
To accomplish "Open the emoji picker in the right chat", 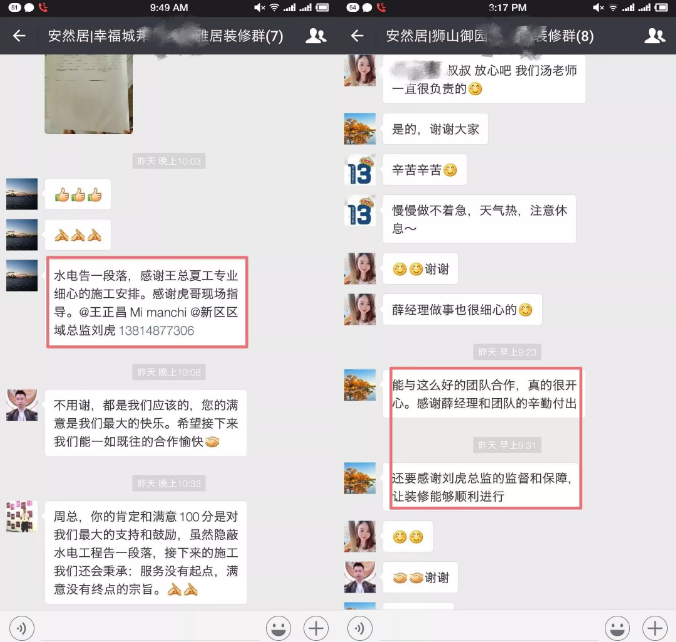I will tap(617, 628).
